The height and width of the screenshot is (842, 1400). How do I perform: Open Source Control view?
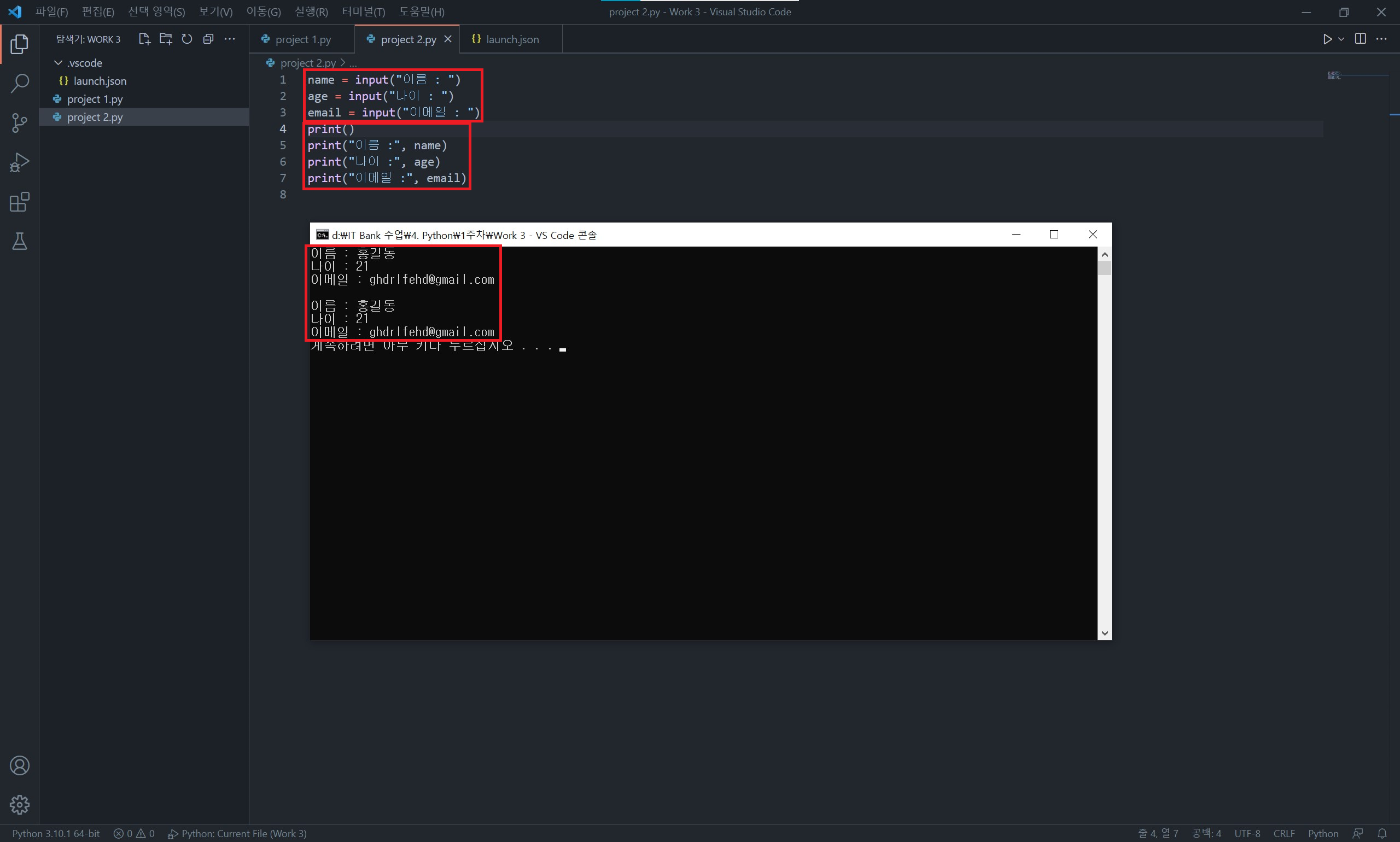[19, 122]
